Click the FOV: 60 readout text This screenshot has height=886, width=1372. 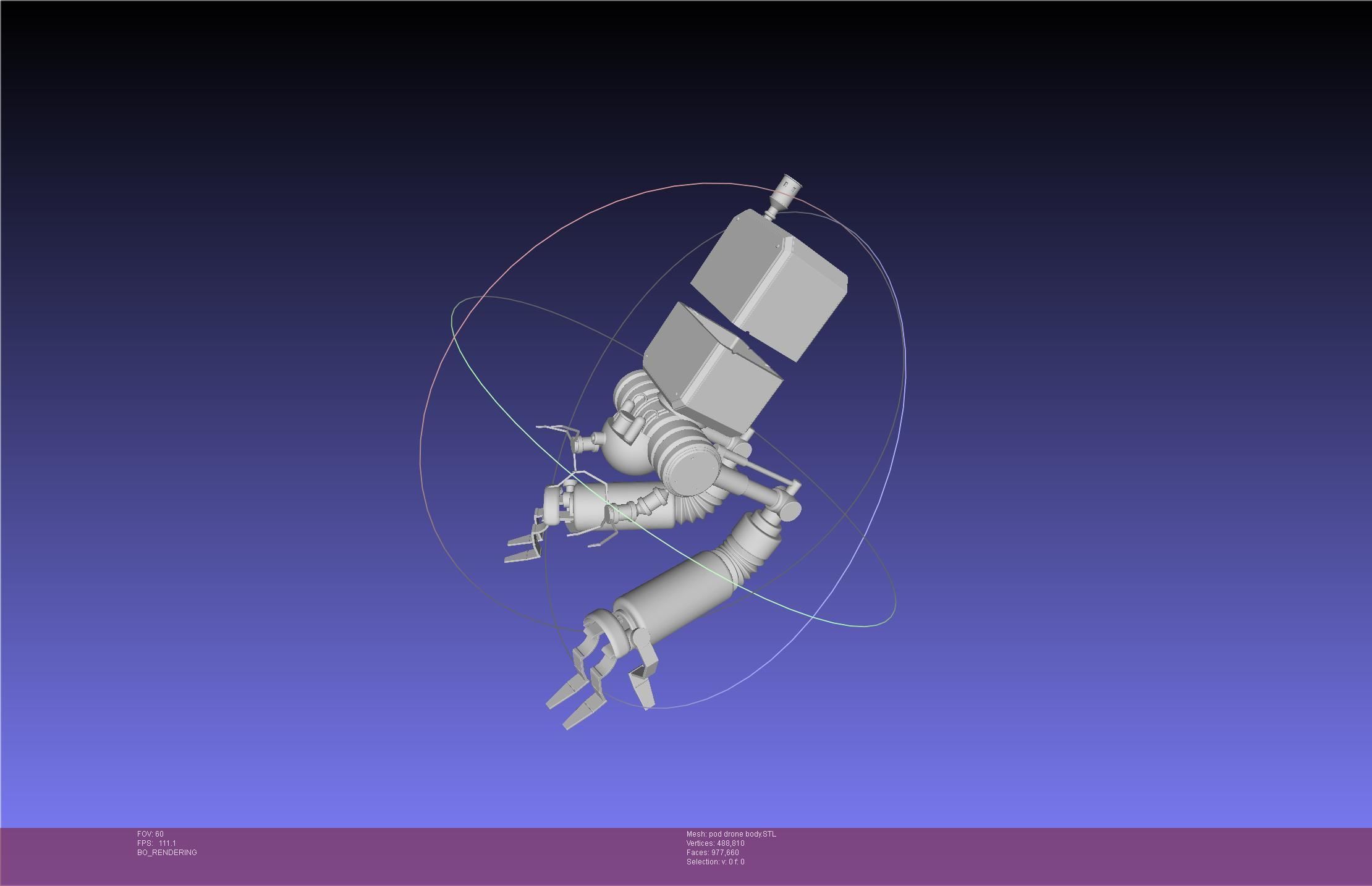pyautogui.click(x=150, y=834)
